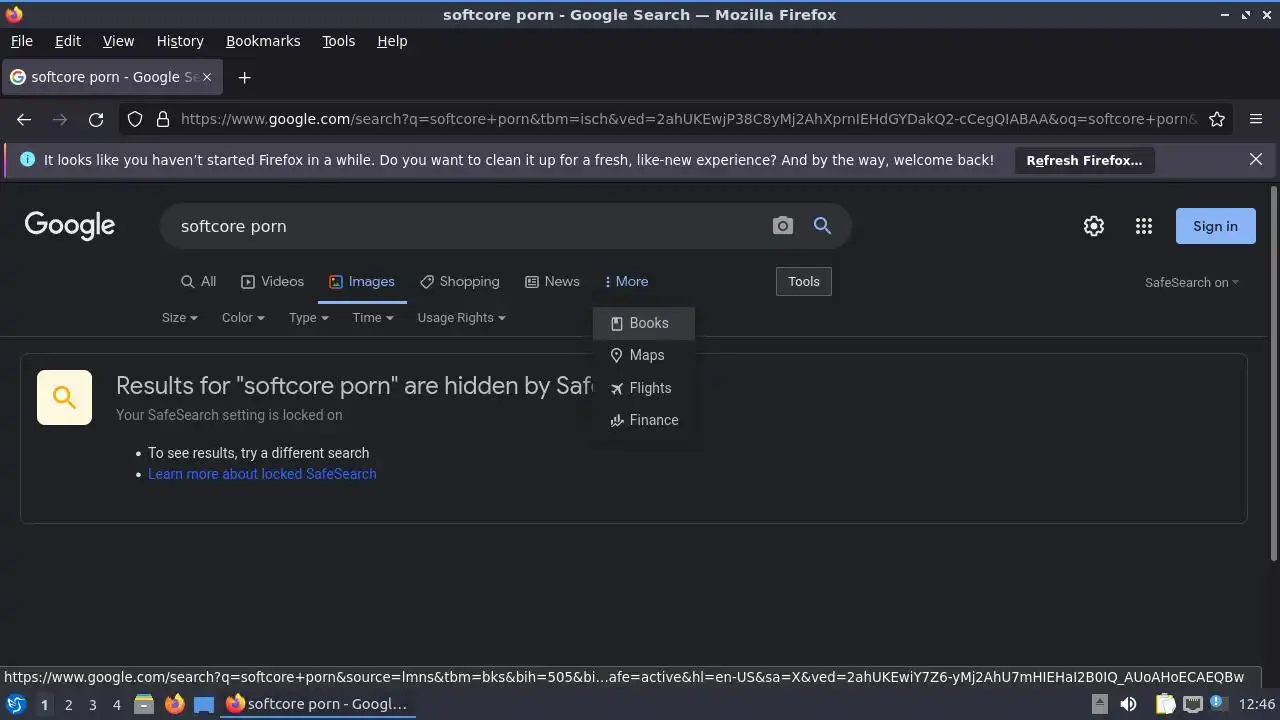Dismiss the Firefox refresh notification bar
This screenshot has height=720, width=1280.
[x=1256, y=159]
